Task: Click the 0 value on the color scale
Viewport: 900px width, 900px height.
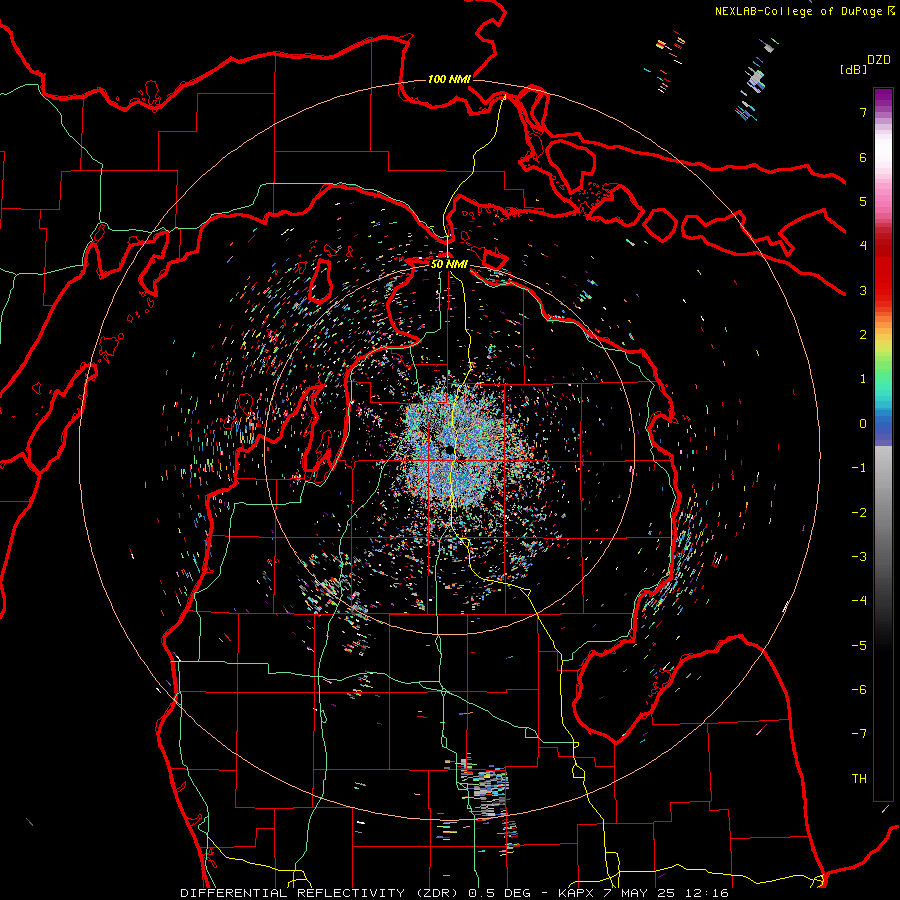Action: 863,424
